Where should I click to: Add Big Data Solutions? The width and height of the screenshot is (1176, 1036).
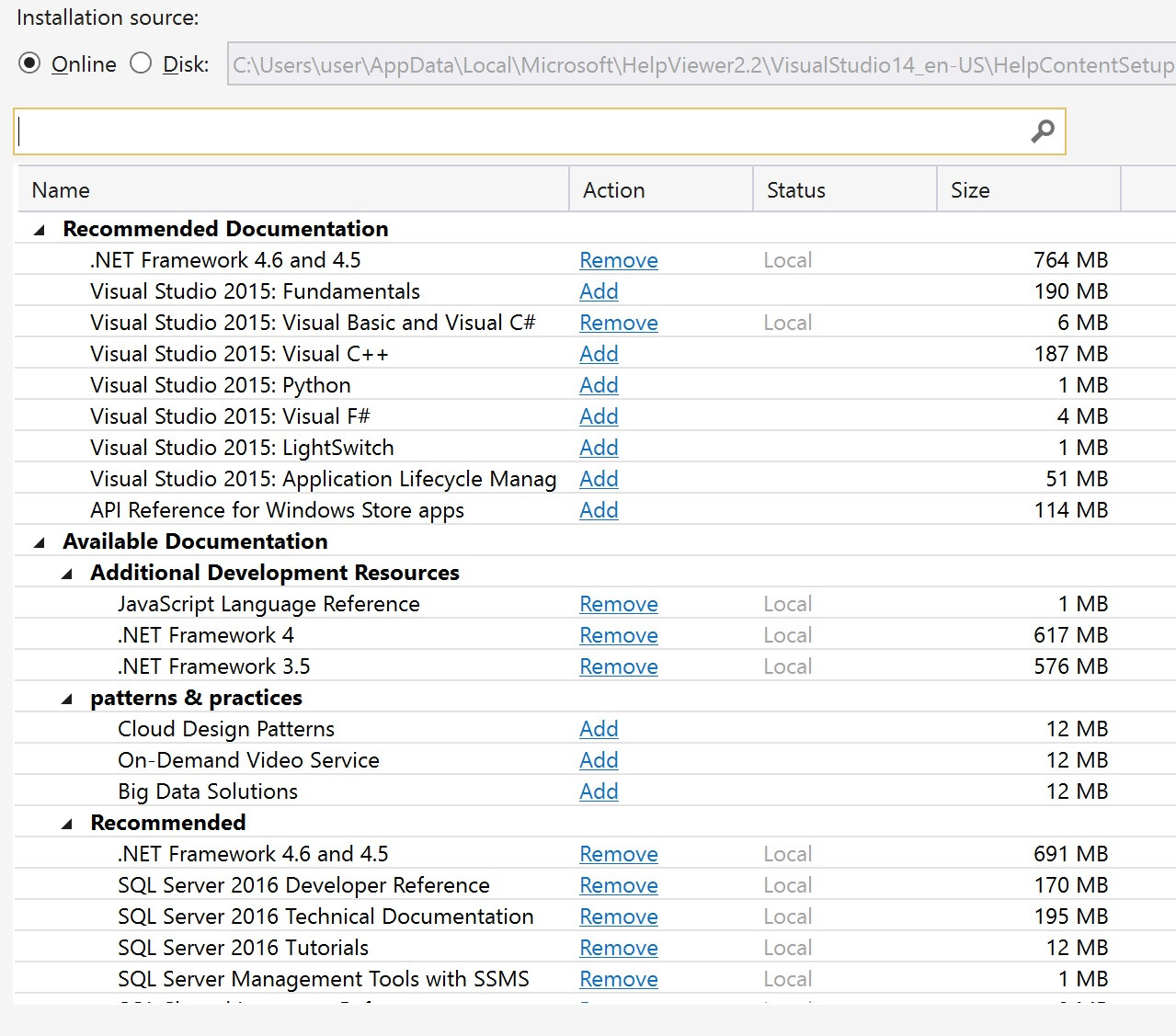599,791
